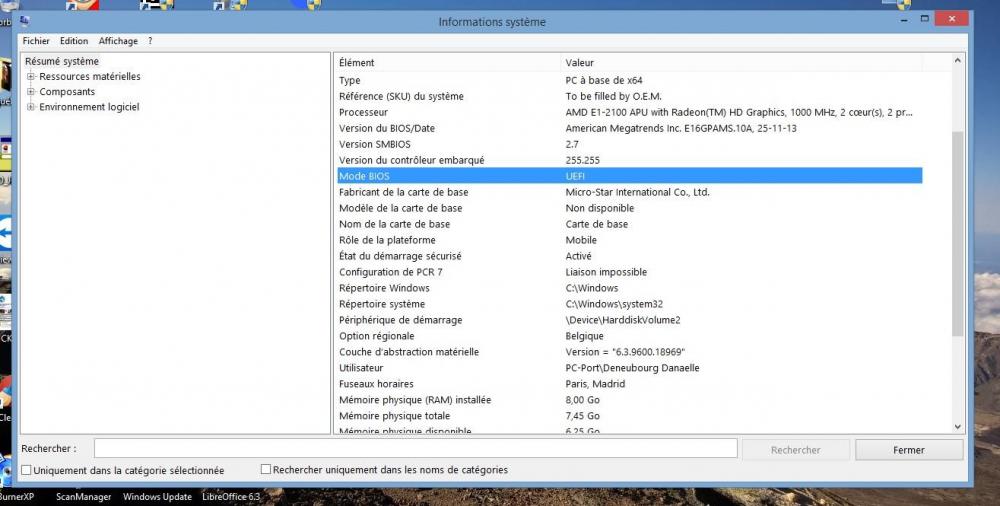Select the Couche d'abstraction matérielle row
Image resolution: width=1000 pixels, height=506 pixels.
[x=629, y=352]
